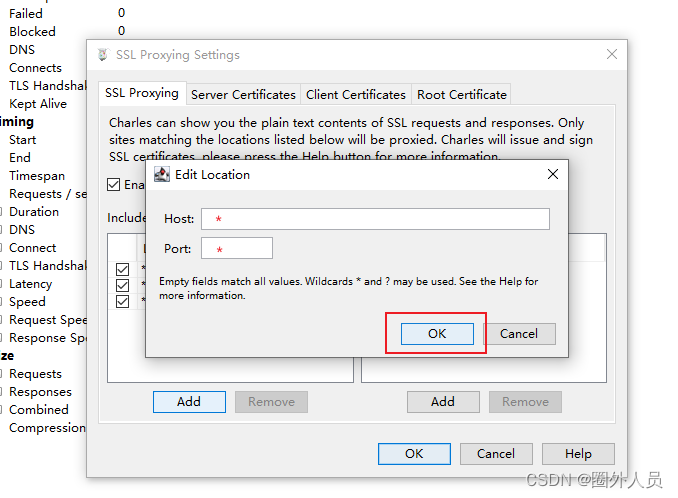The width and height of the screenshot is (678, 498).
Task: Select the Timespan row
Action: [37, 176]
